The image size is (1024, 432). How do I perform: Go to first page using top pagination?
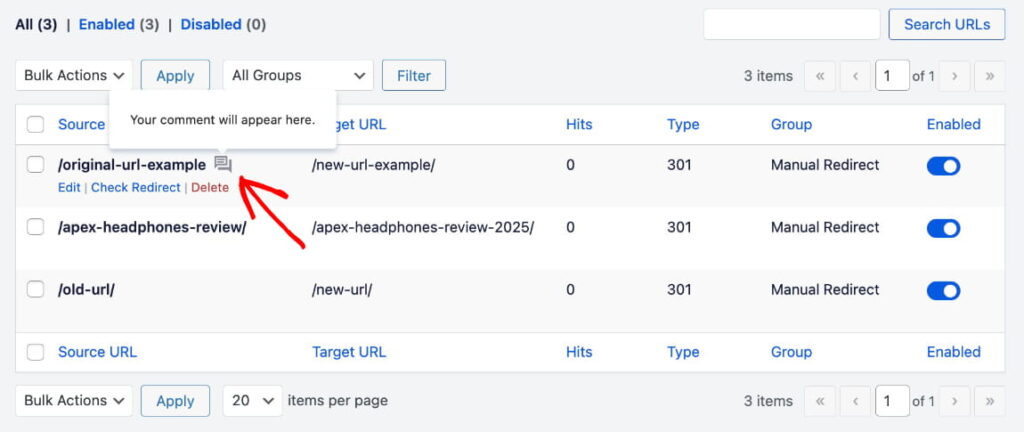tap(820, 76)
